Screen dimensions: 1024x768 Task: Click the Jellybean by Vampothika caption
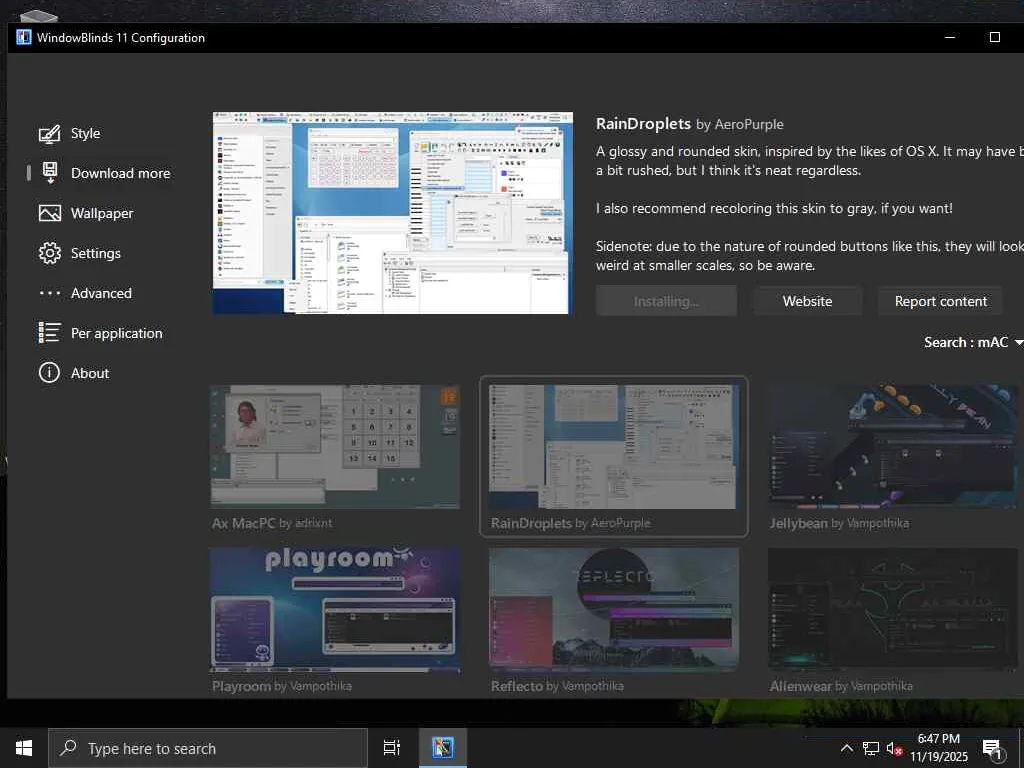pyautogui.click(x=839, y=523)
